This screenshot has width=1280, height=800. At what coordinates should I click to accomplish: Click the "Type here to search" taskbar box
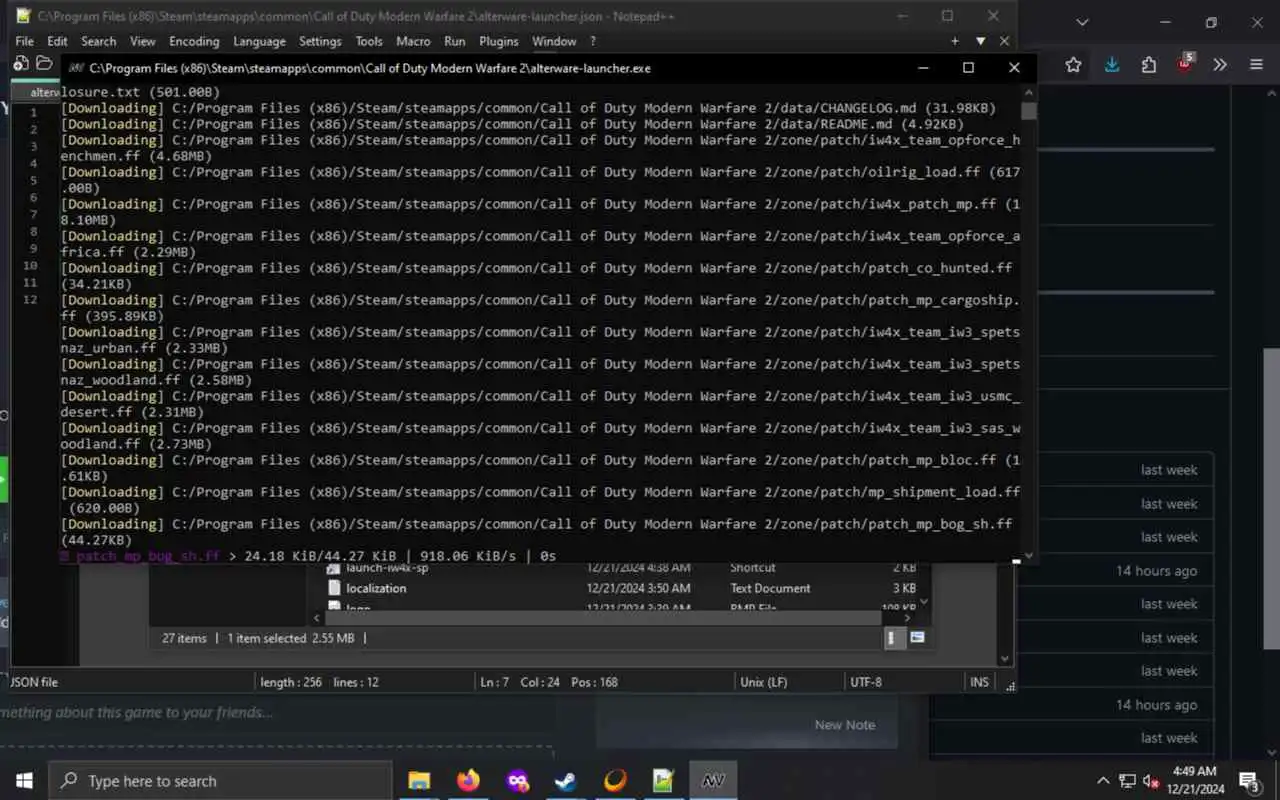(x=220, y=780)
